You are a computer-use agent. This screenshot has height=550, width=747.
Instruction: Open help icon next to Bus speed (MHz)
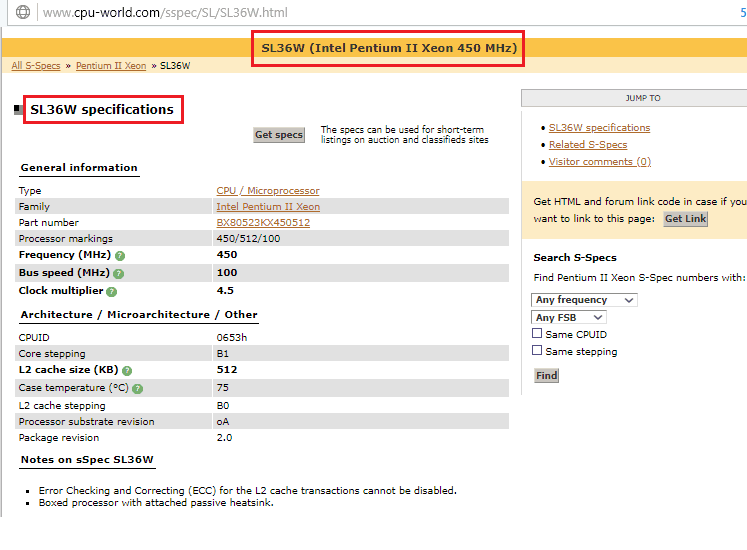119,274
